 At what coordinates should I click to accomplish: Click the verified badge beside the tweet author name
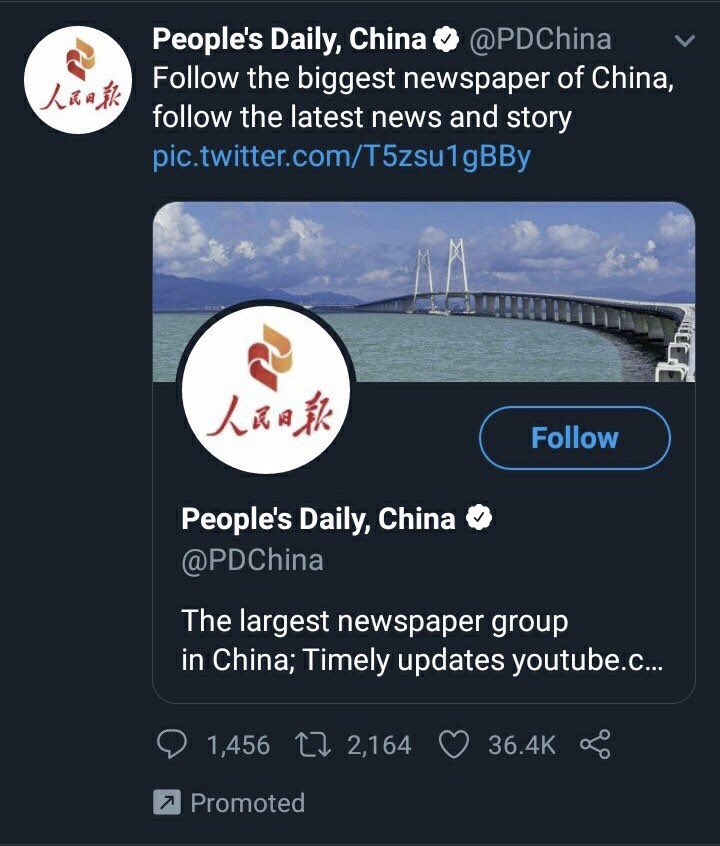[446, 39]
